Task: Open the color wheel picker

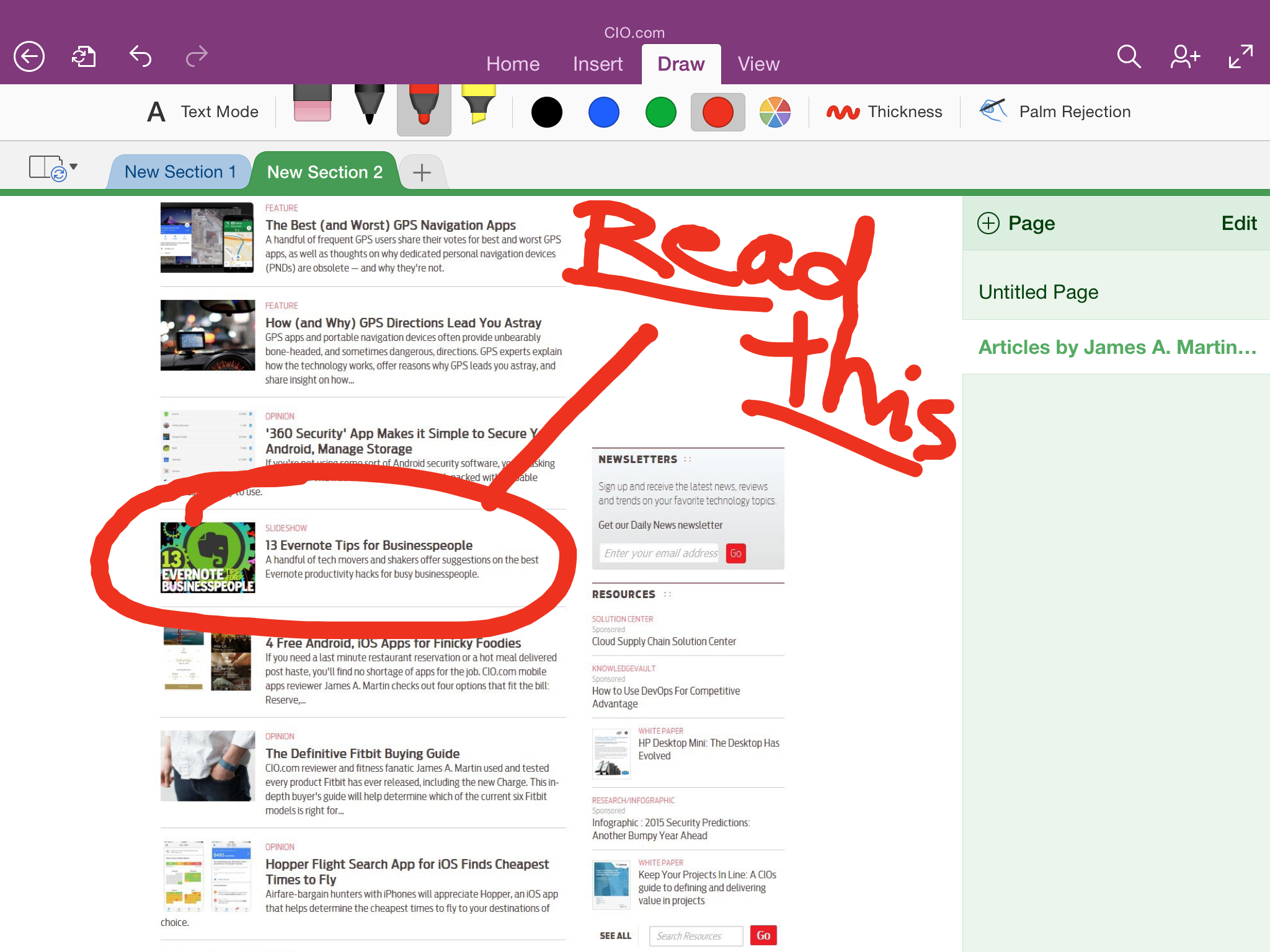Action: point(776,112)
